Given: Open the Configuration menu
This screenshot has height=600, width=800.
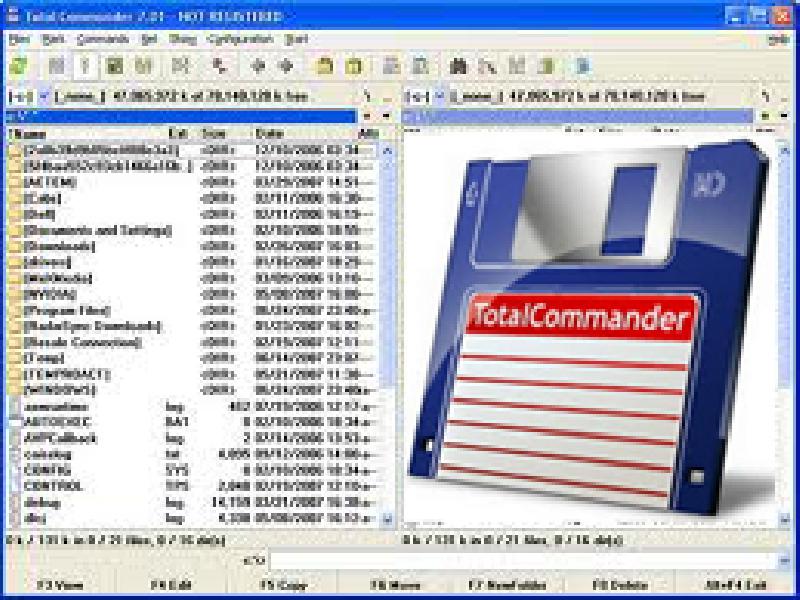Looking at the screenshot, I should coord(240,39).
